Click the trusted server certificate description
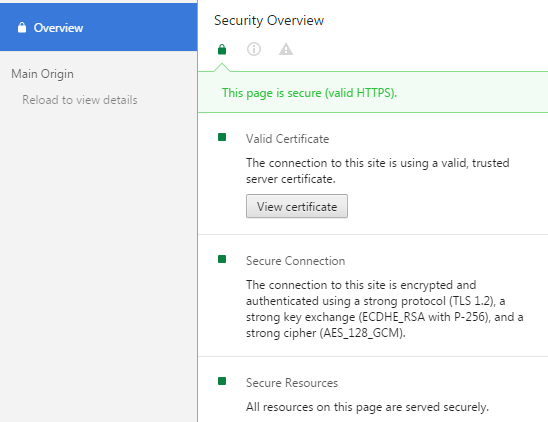548x422 pixels. [x=377, y=171]
